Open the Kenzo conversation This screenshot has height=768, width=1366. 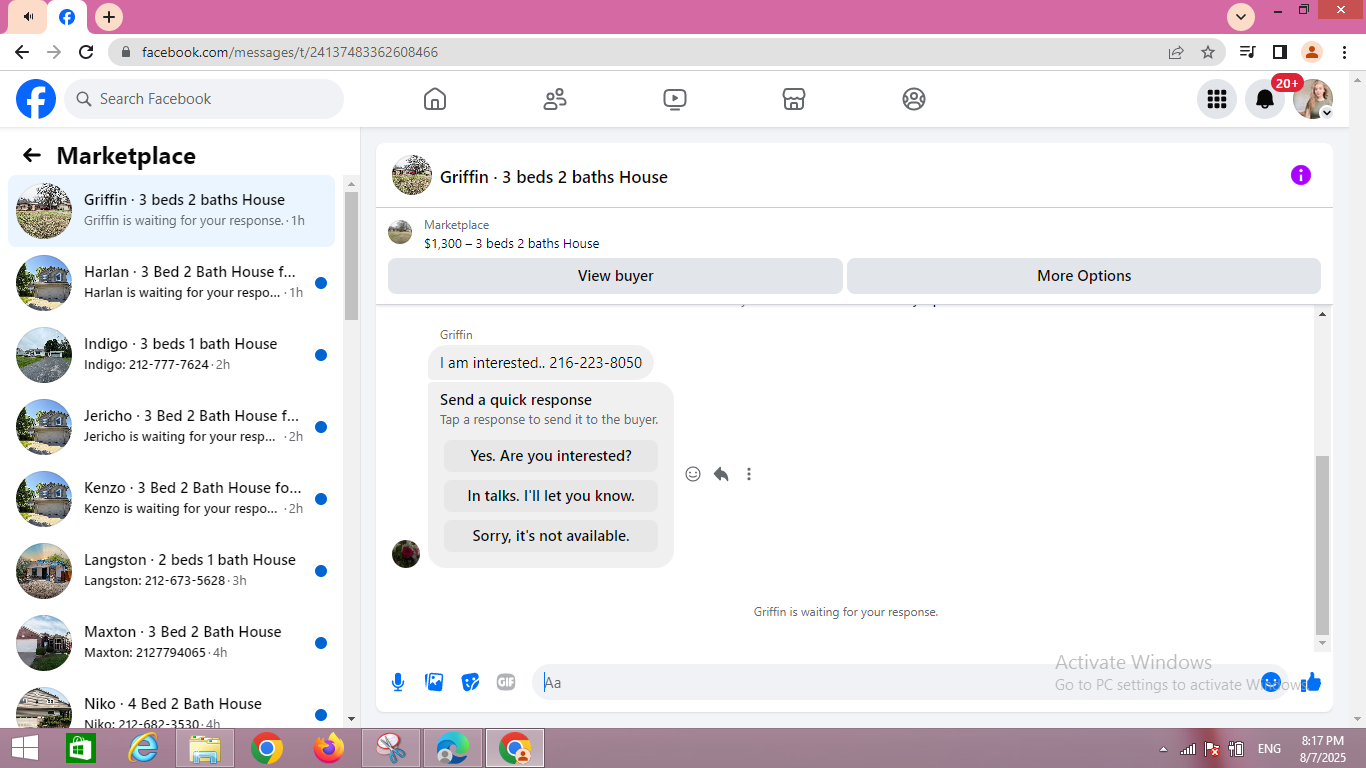click(x=172, y=498)
